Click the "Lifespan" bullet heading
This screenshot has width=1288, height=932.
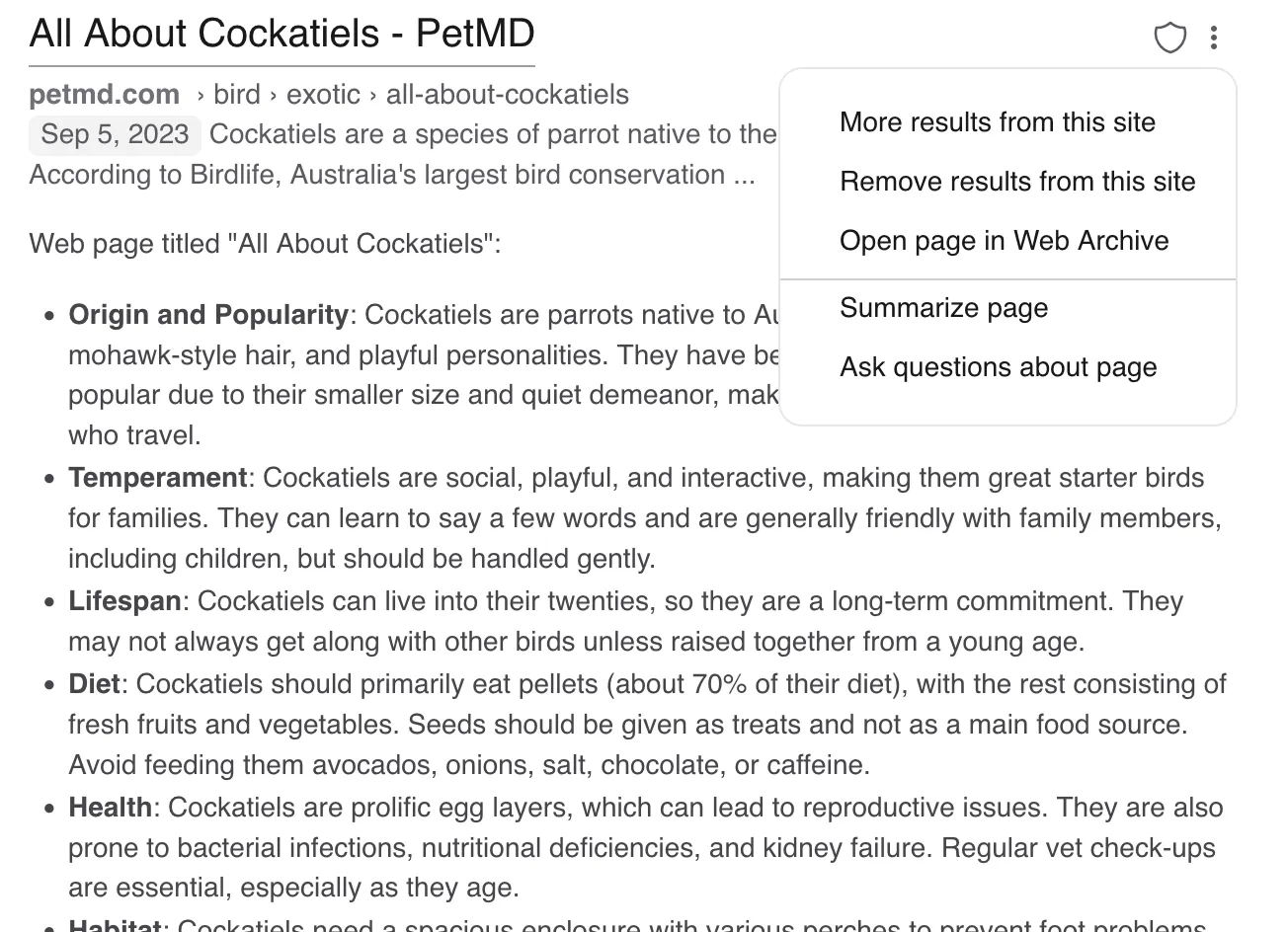click(x=124, y=601)
